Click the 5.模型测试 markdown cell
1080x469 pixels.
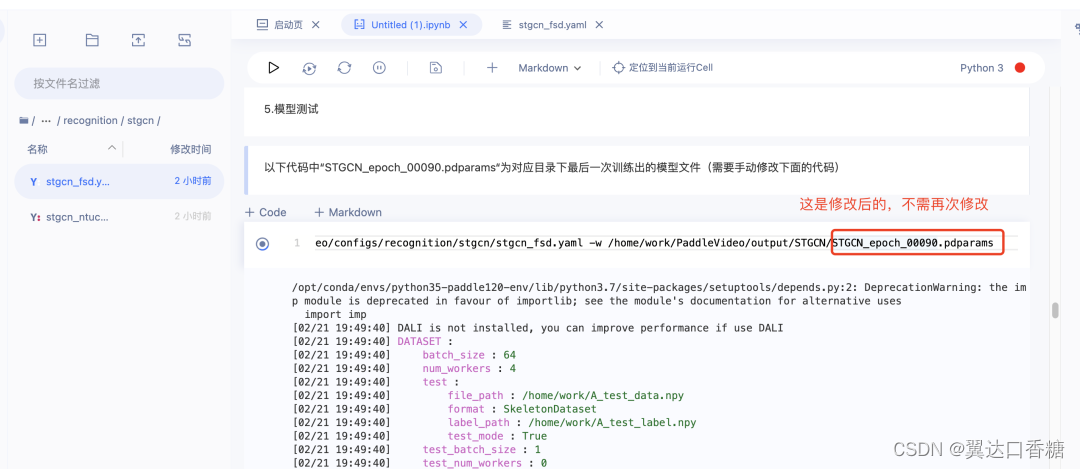(636, 110)
